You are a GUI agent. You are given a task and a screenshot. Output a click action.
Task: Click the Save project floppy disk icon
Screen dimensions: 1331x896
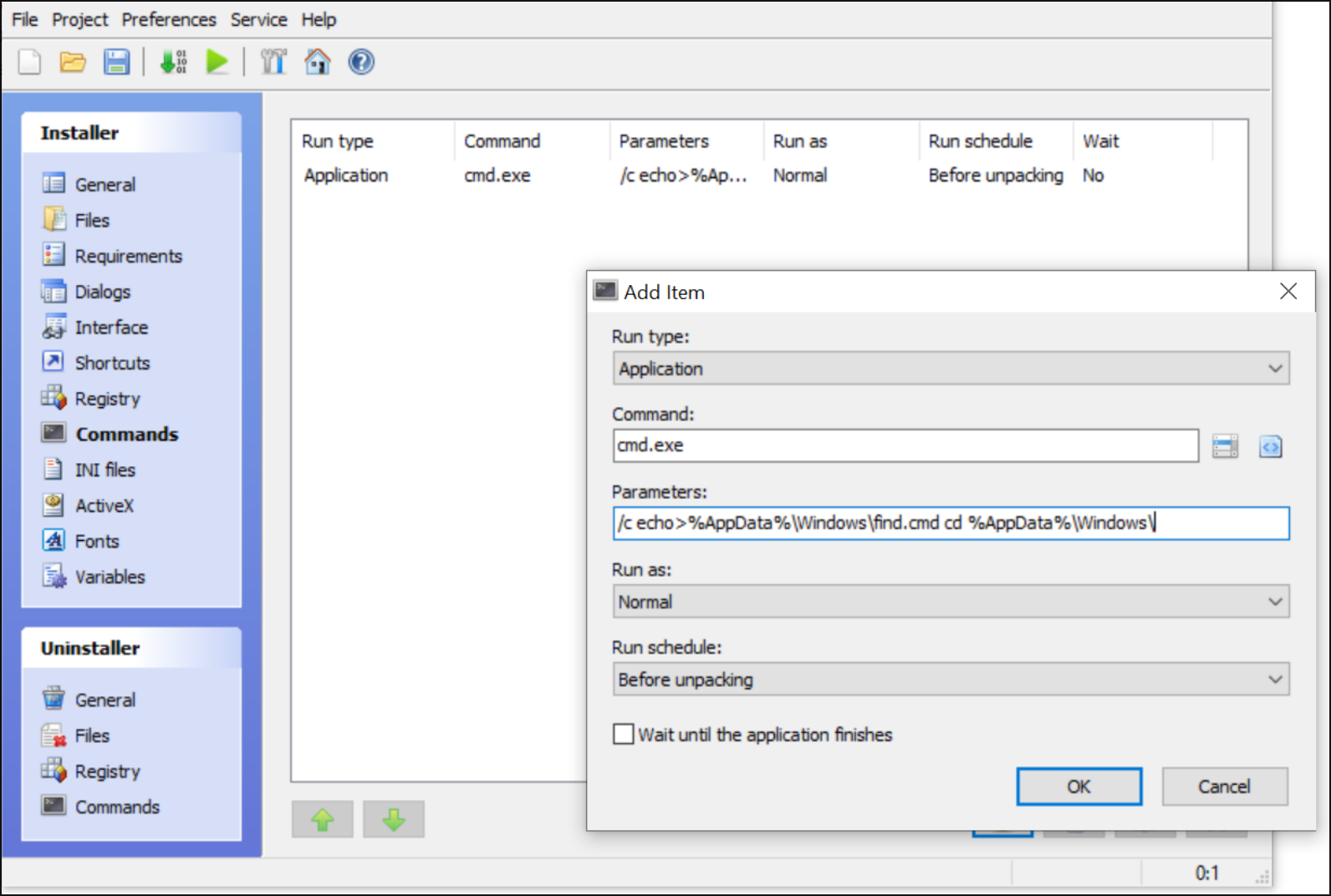[x=116, y=62]
